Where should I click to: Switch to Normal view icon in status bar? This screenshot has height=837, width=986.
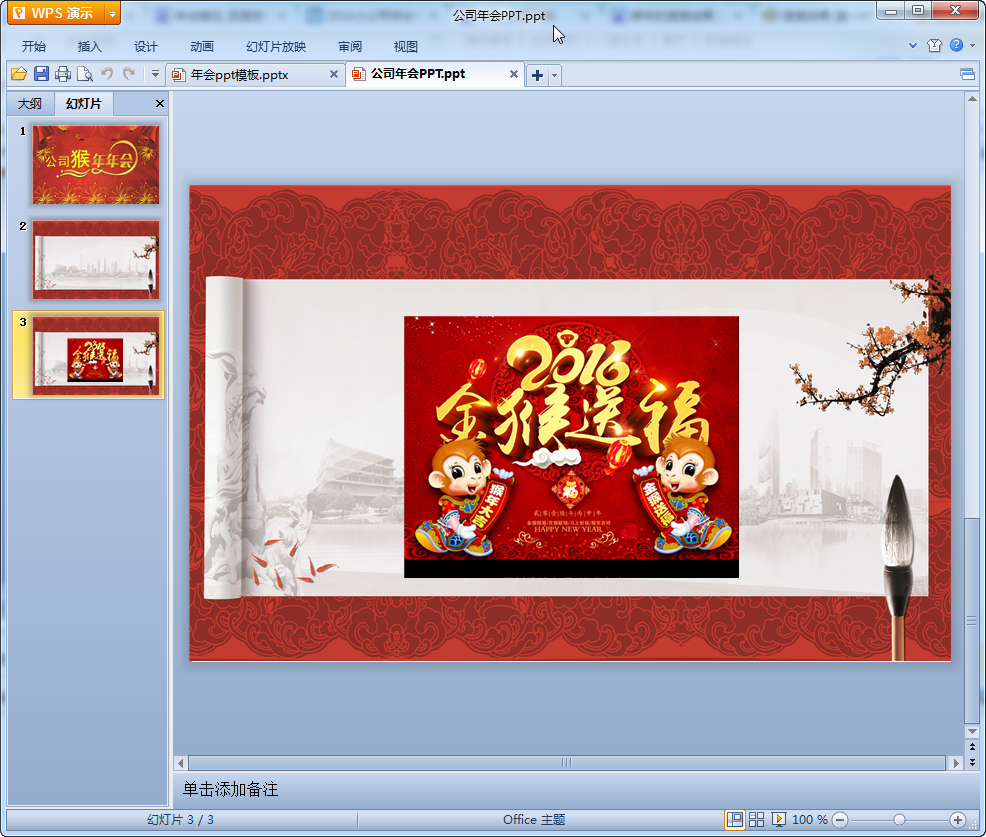(x=734, y=819)
